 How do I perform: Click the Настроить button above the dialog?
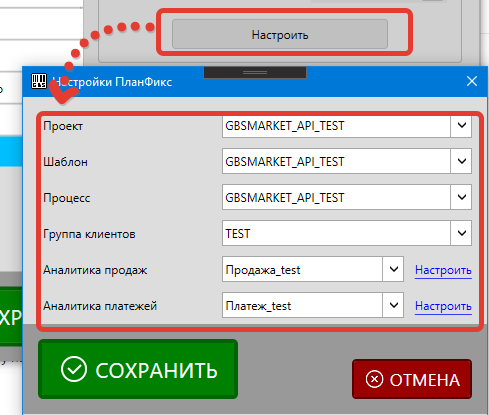[280, 34]
